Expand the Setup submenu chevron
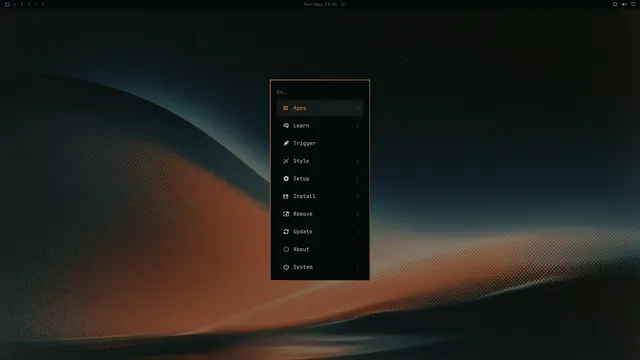 (358, 179)
